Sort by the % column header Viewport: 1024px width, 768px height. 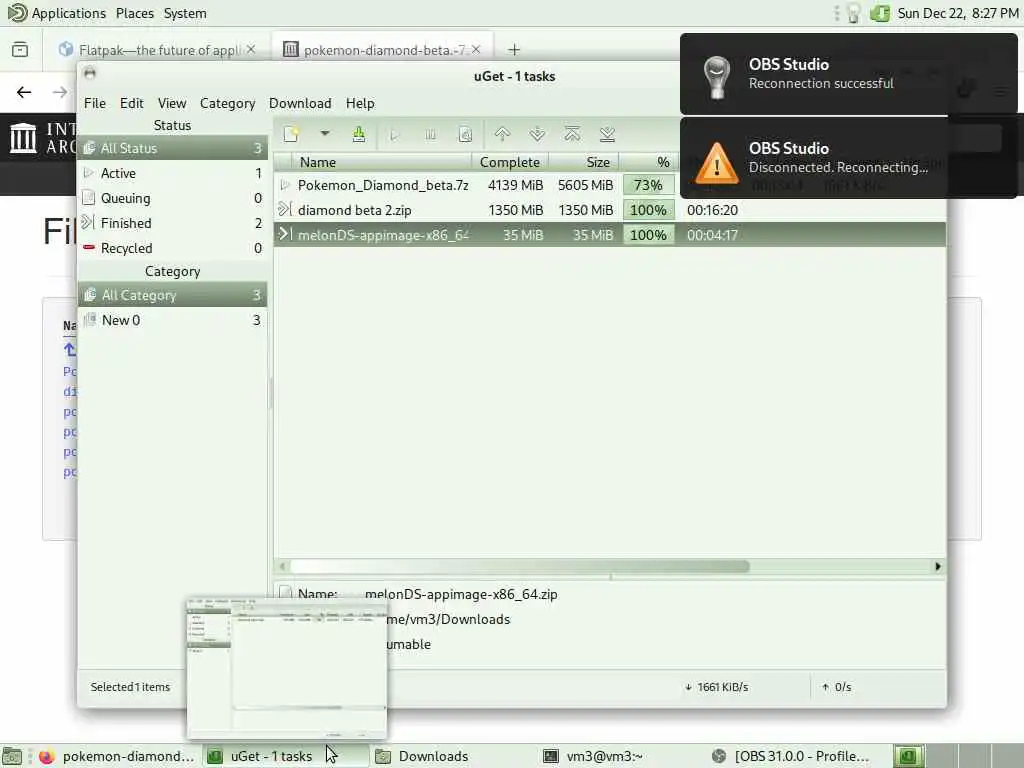pyautogui.click(x=649, y=162)
